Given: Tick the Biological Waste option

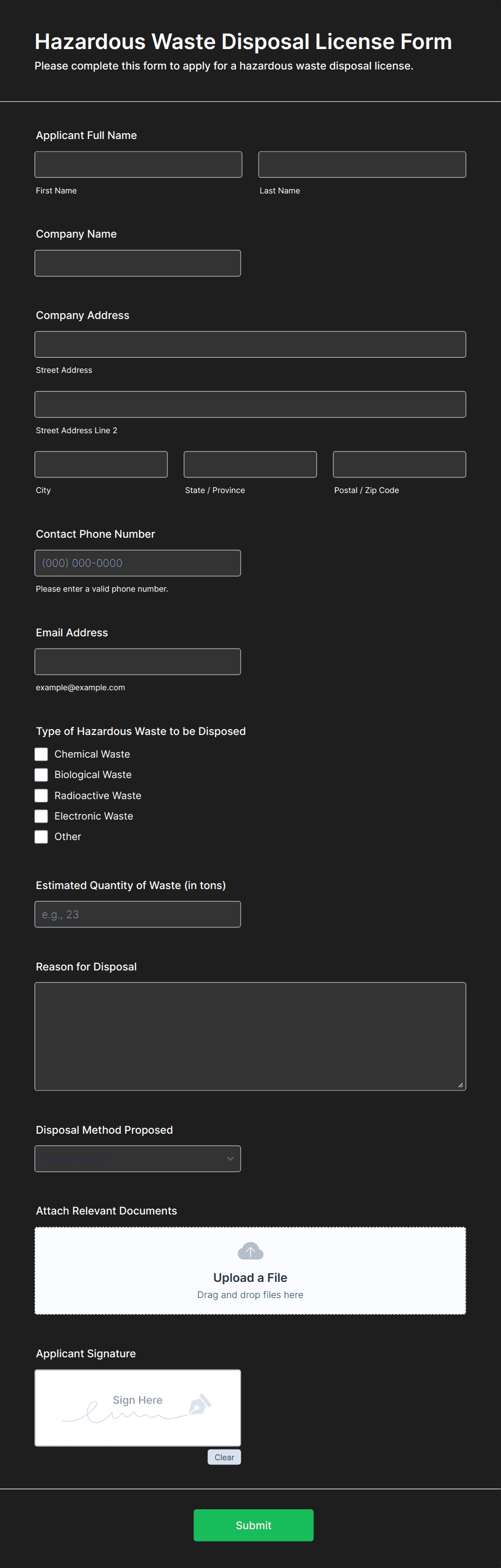Looking at the screenshot, I should [x=41, y=775].
